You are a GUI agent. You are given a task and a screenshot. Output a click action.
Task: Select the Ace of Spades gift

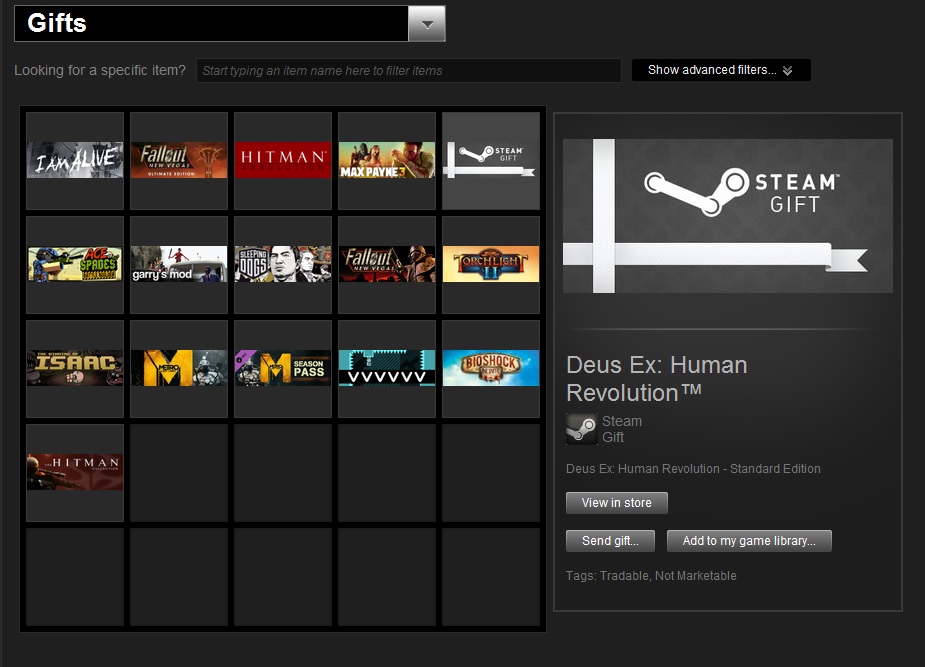(75, 264)
